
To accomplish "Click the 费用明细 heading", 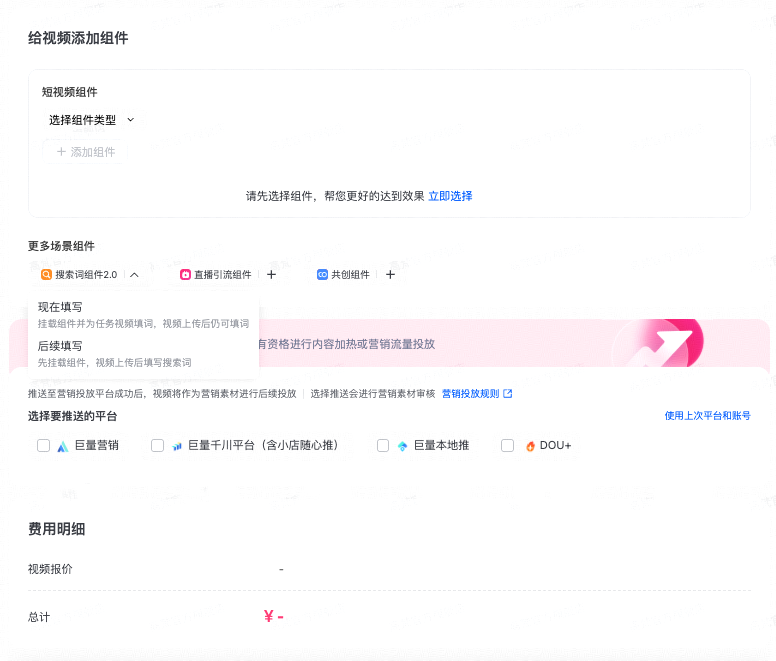I will pos(56,529).
